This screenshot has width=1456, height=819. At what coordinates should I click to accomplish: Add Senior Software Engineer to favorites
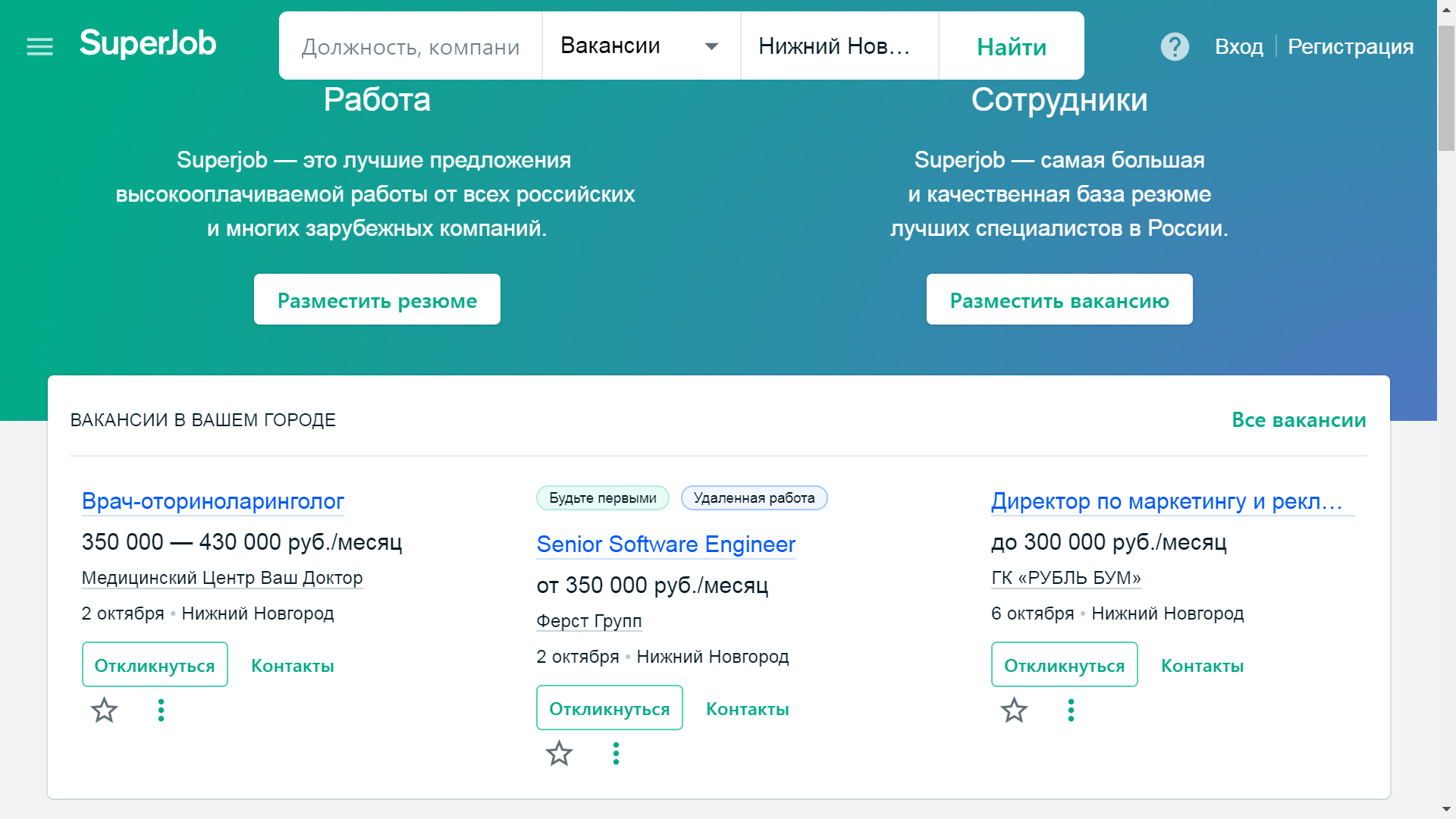[559, 754]
